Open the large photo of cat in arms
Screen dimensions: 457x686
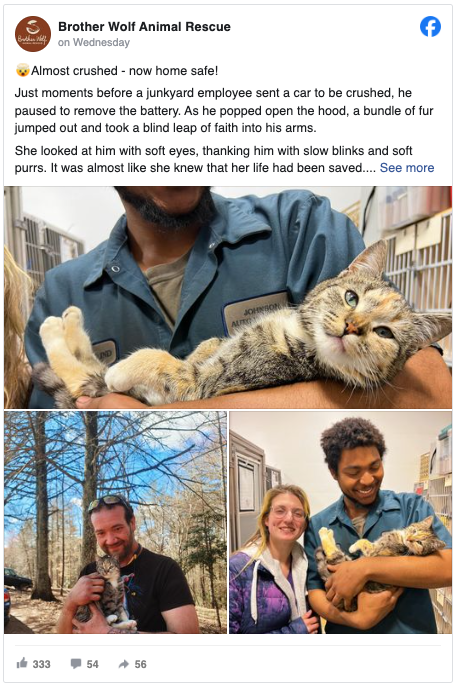point(228,298)
